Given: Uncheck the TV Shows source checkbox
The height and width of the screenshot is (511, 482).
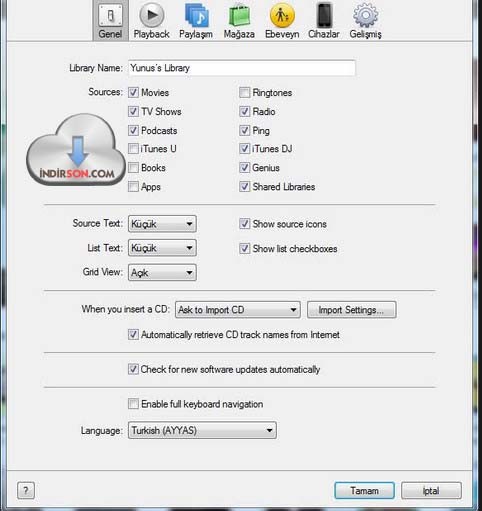Looking at the screenshot, I should click(133, 111).
